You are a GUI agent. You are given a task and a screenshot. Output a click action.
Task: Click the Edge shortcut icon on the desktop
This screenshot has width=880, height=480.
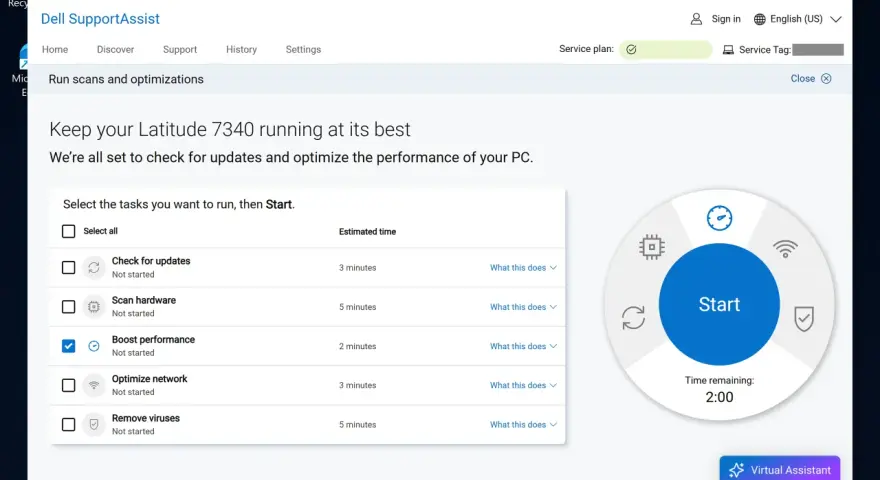tap(23, 57)
